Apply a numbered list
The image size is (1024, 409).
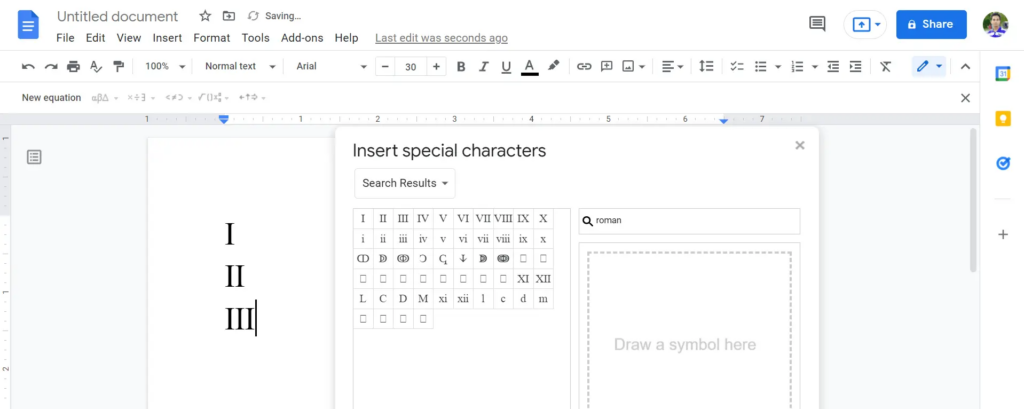(797, 66)
